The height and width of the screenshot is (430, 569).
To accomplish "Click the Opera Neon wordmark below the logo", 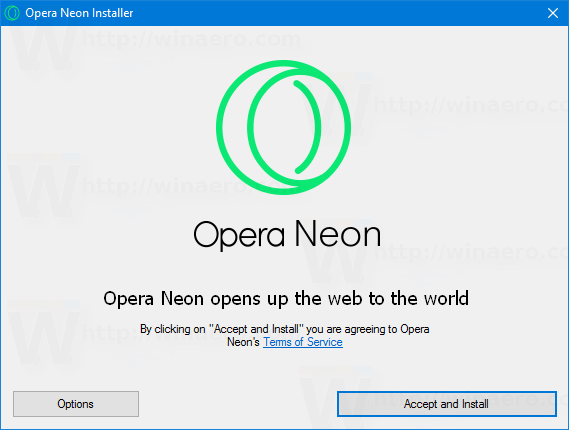I will 287,235.
